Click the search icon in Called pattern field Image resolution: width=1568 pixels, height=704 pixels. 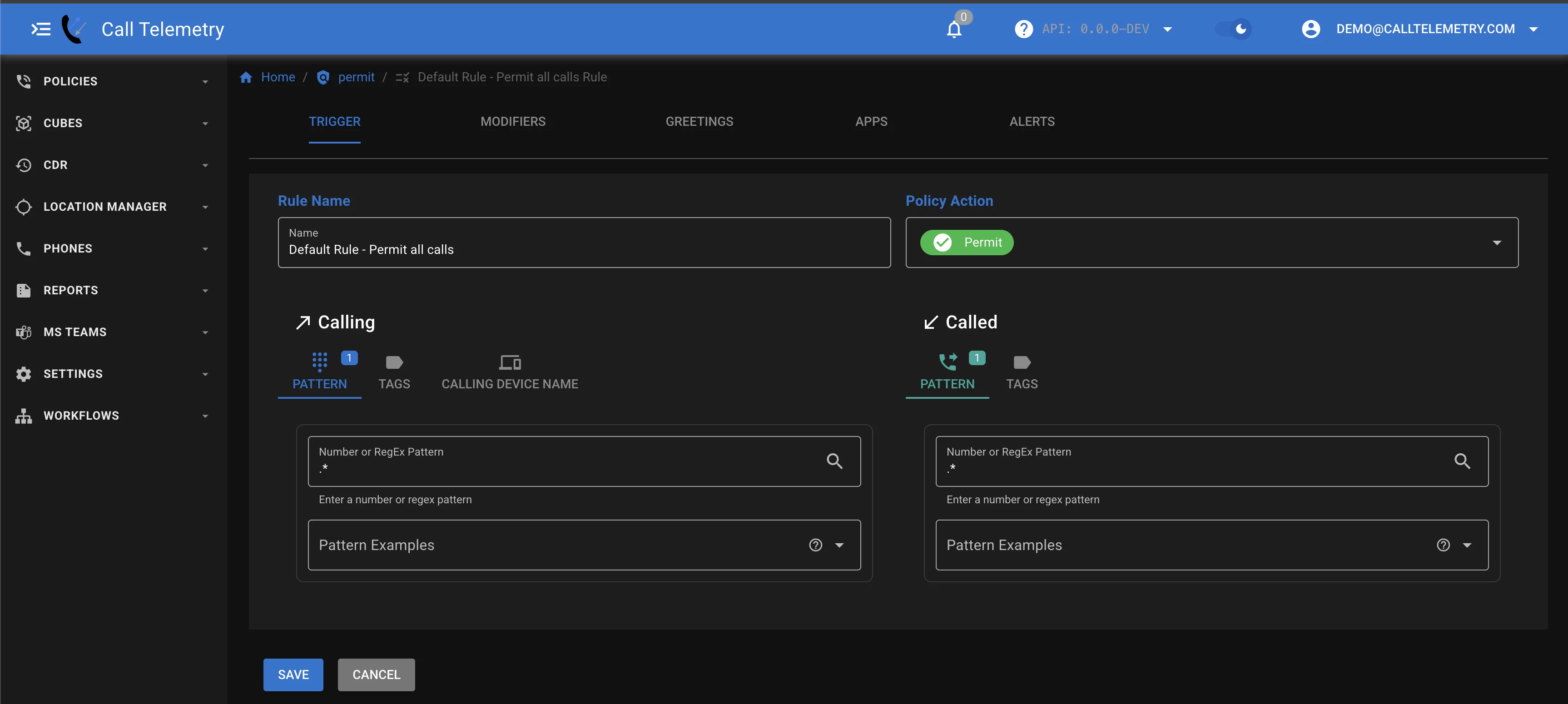[1461, 461]
